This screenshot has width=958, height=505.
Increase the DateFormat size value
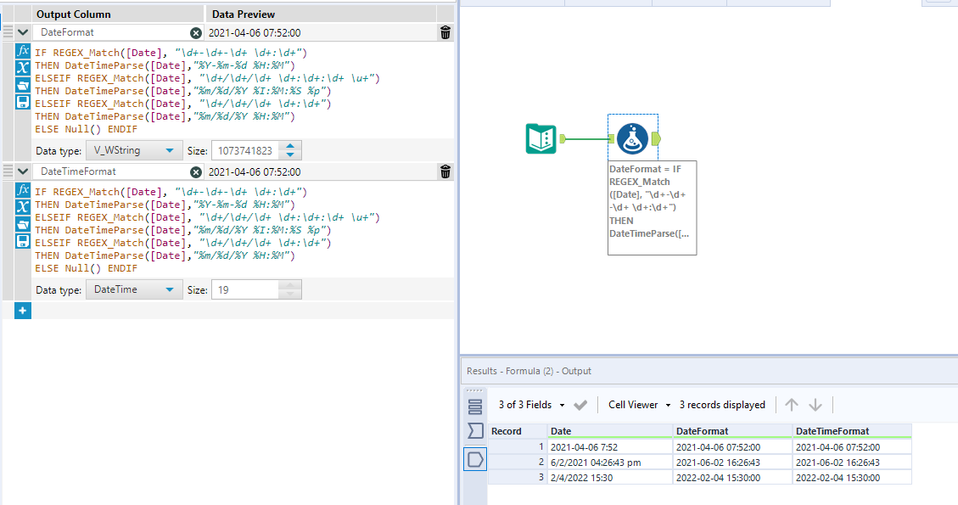coord(290,146)
